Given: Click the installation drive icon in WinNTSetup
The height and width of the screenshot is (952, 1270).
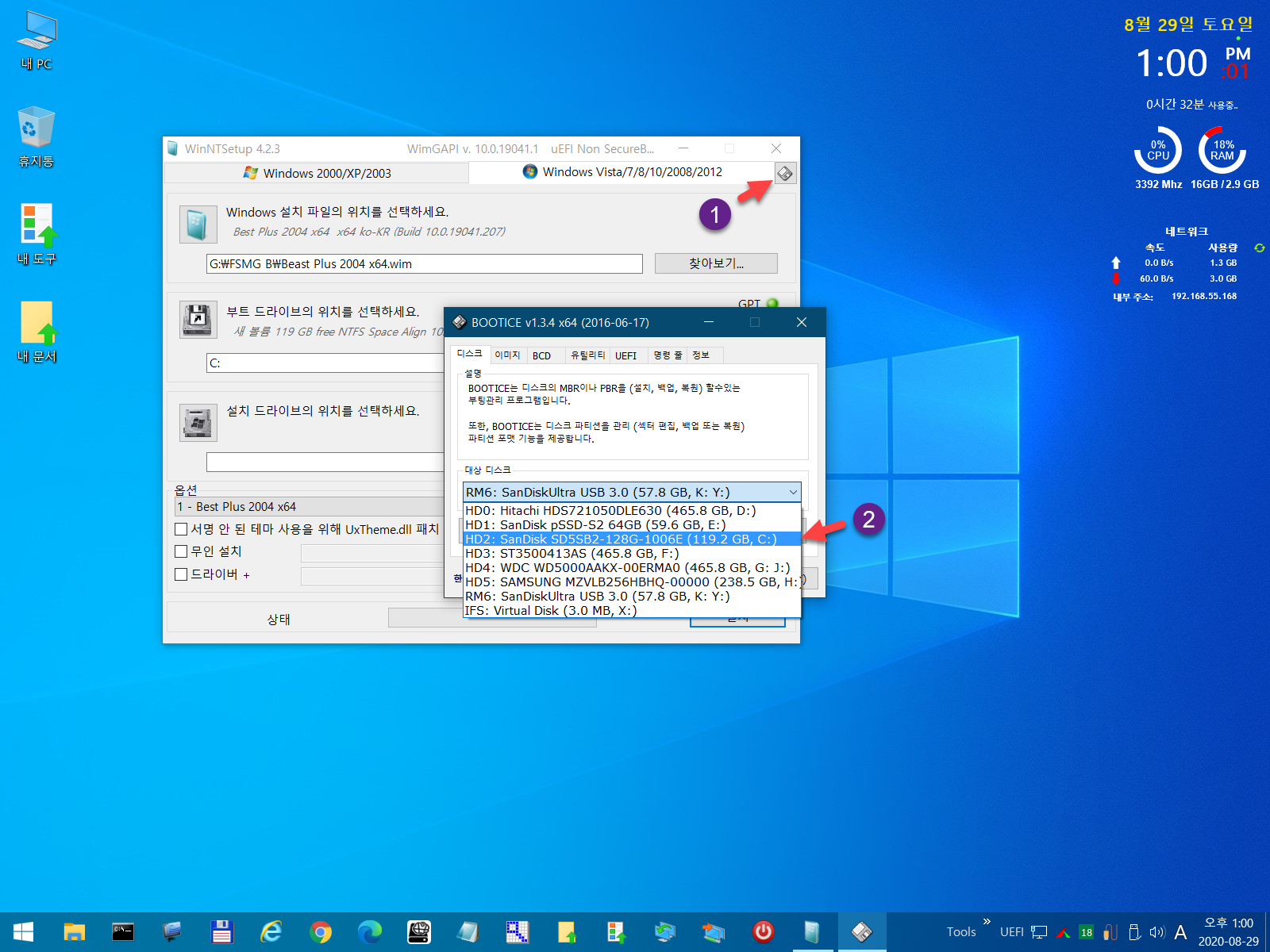Looking at the screenshot, I should [x=198, y=422].
